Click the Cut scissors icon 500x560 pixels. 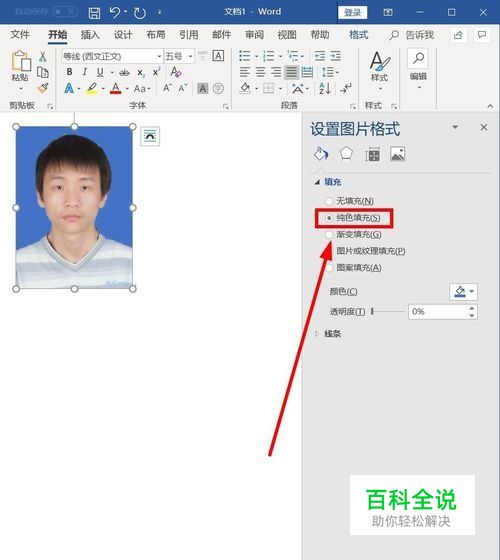tap(43, 56)
